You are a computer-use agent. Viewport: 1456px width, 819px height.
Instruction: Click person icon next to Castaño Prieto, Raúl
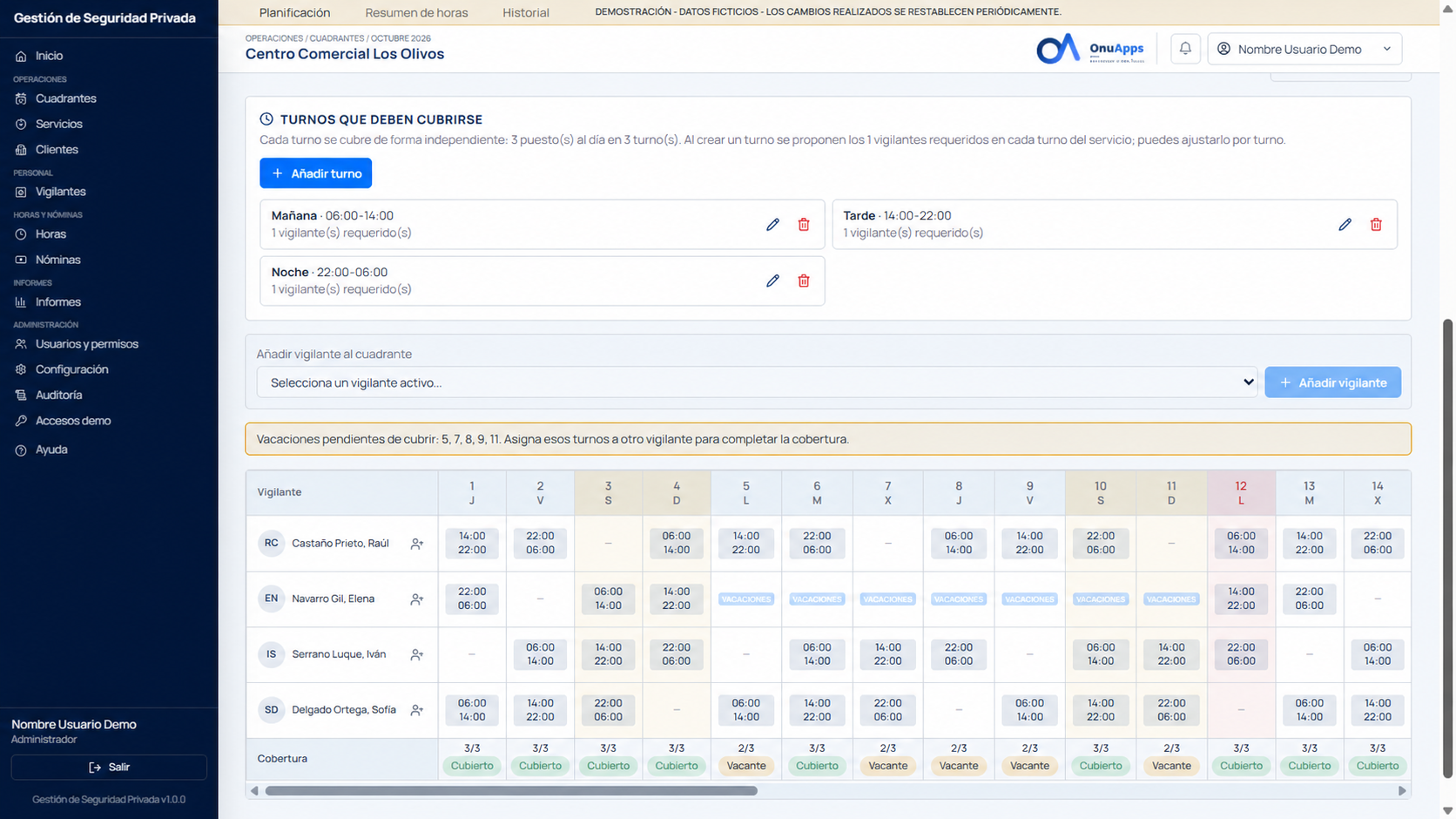pos(417,544)
